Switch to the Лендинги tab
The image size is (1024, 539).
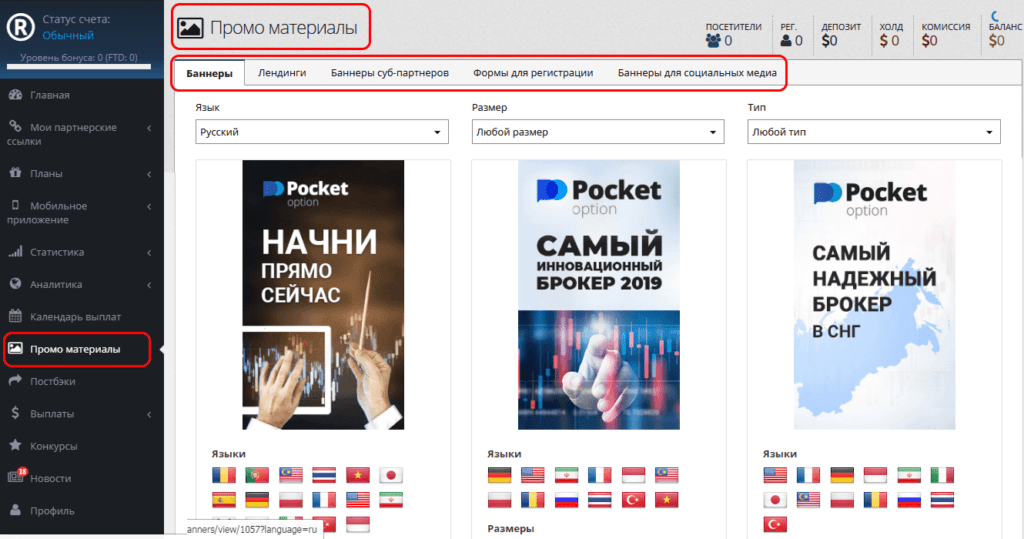pyautogui.click(x=282, y=73)
